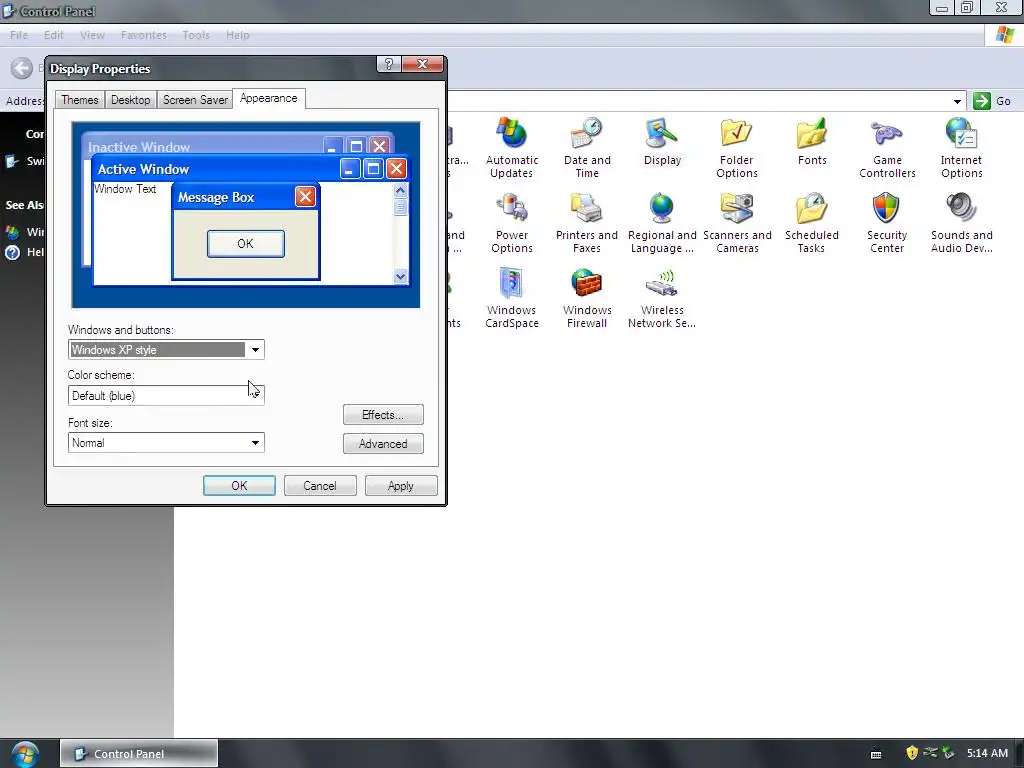
Task: Open Wireless Network Setup icon
Action: point(662,298)
